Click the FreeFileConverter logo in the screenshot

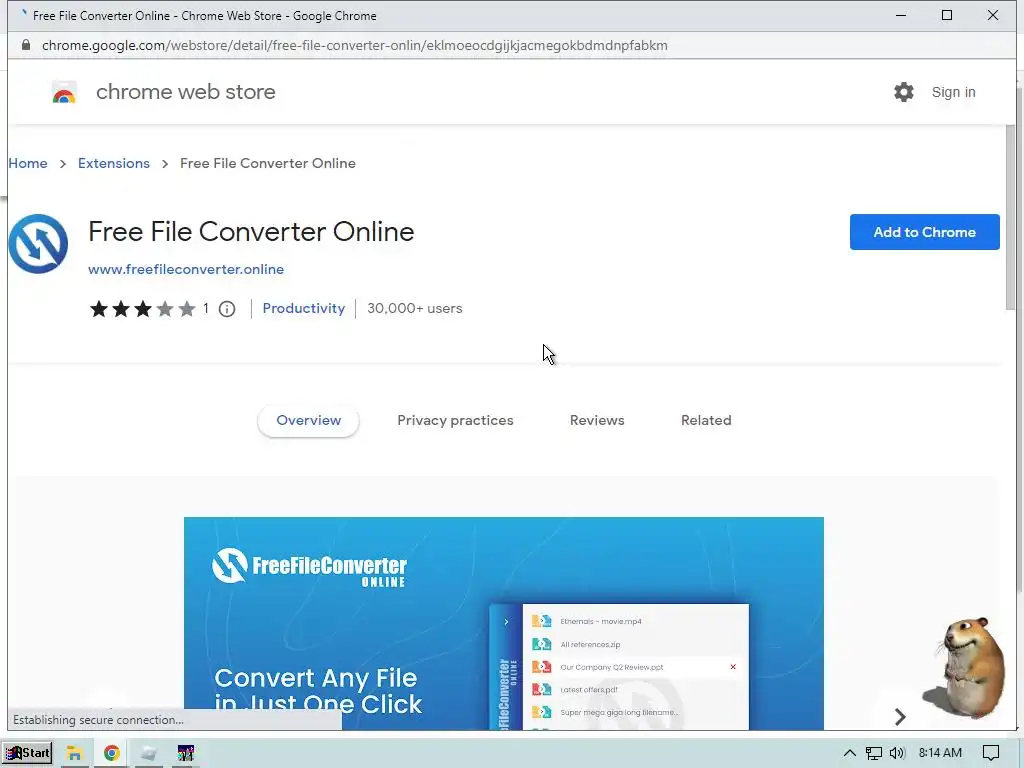click(x=310, y=567)
